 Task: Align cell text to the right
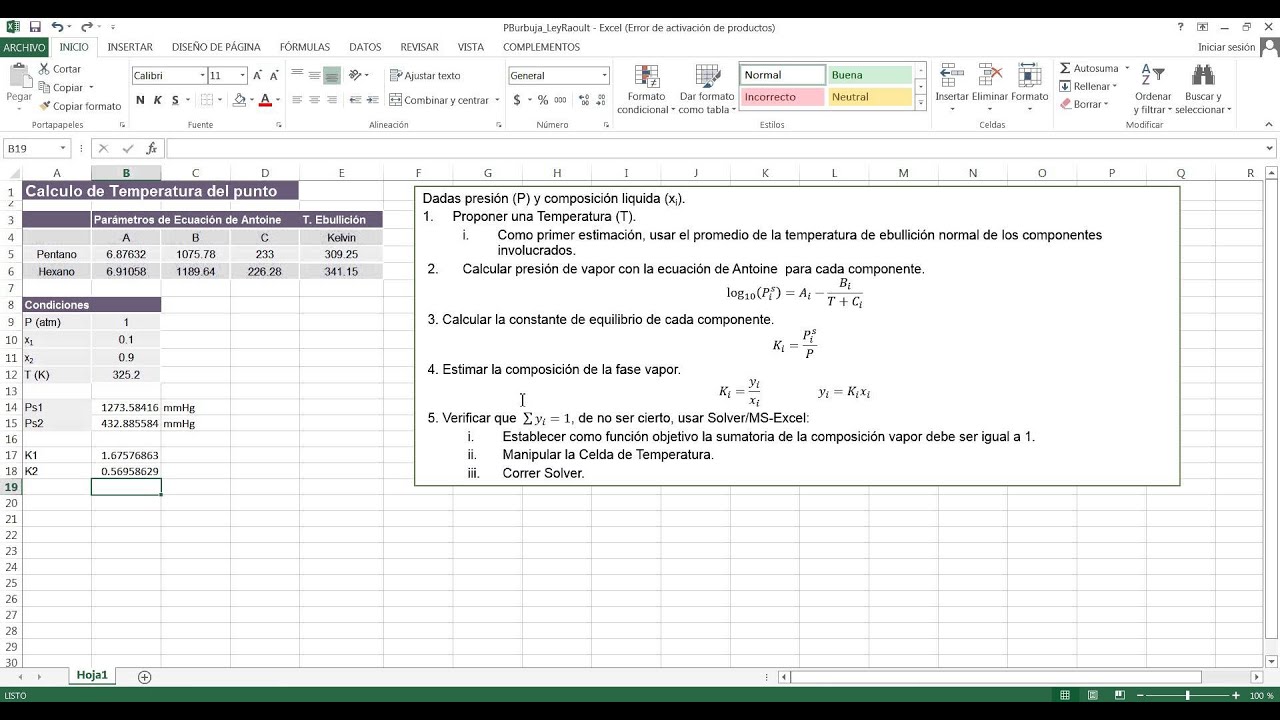point(332,100)
